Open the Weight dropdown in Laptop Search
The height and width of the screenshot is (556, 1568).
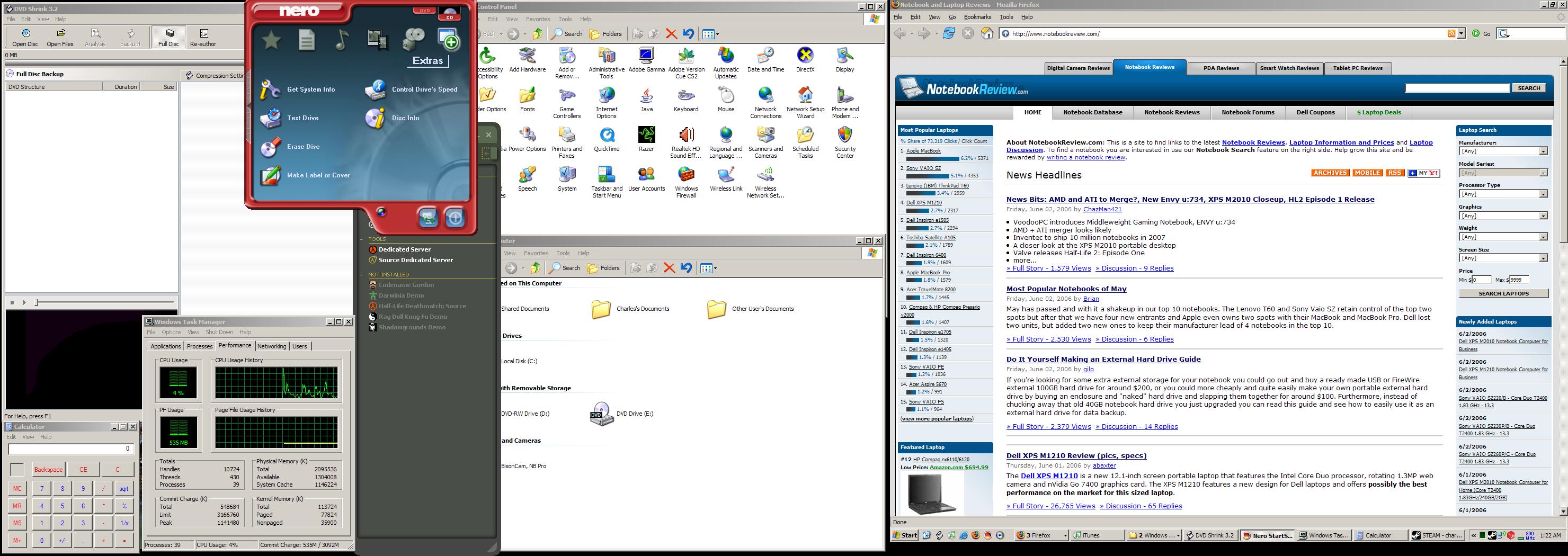coord(1543,237)
